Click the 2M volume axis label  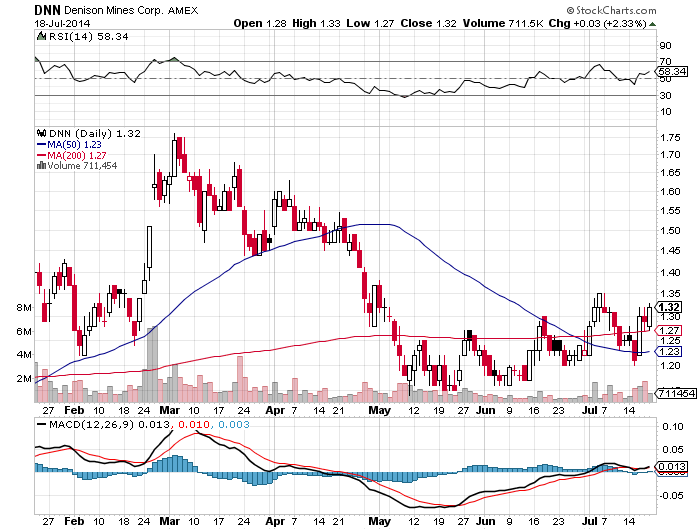[x=24, y=379]
